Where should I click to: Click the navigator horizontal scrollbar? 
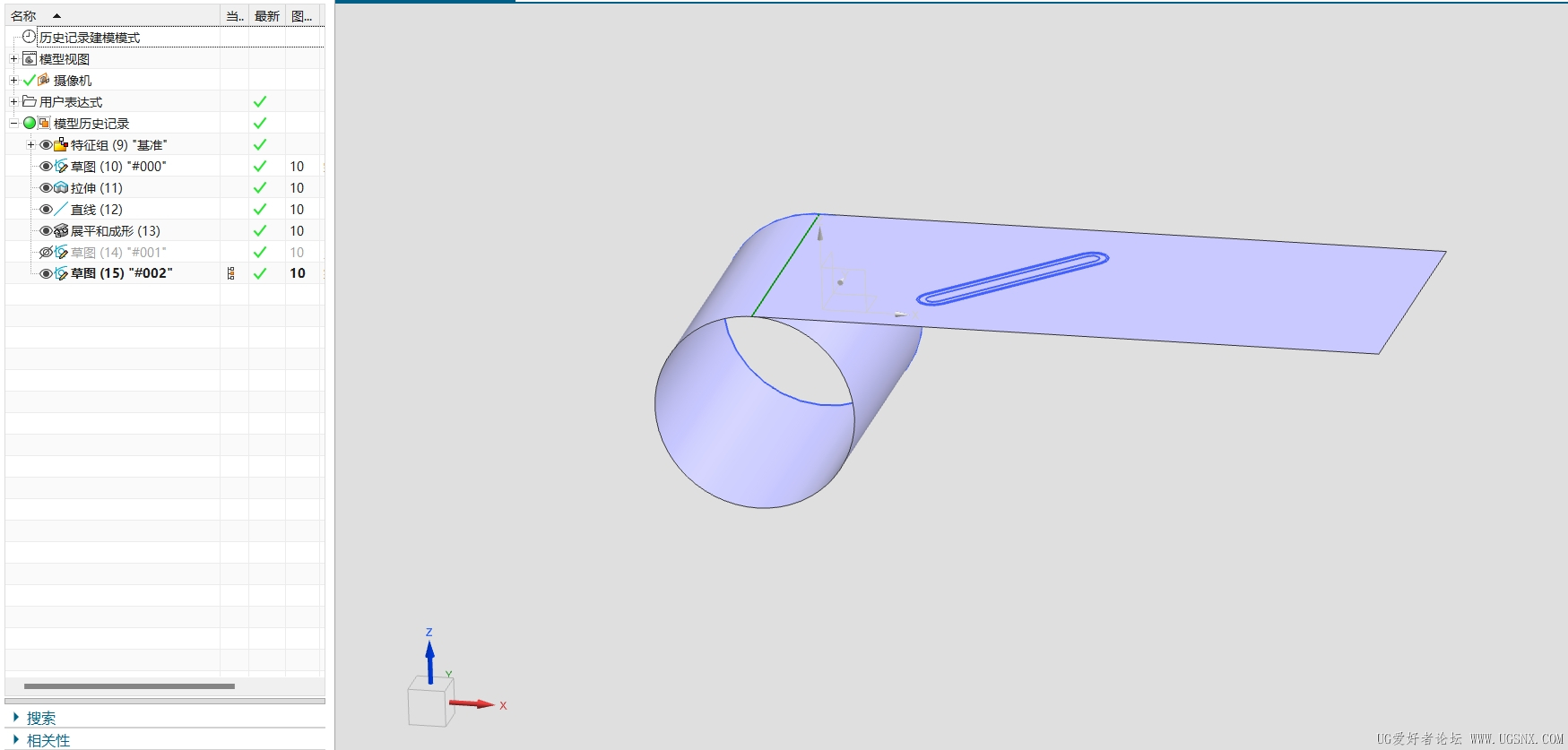pos(129,686)
